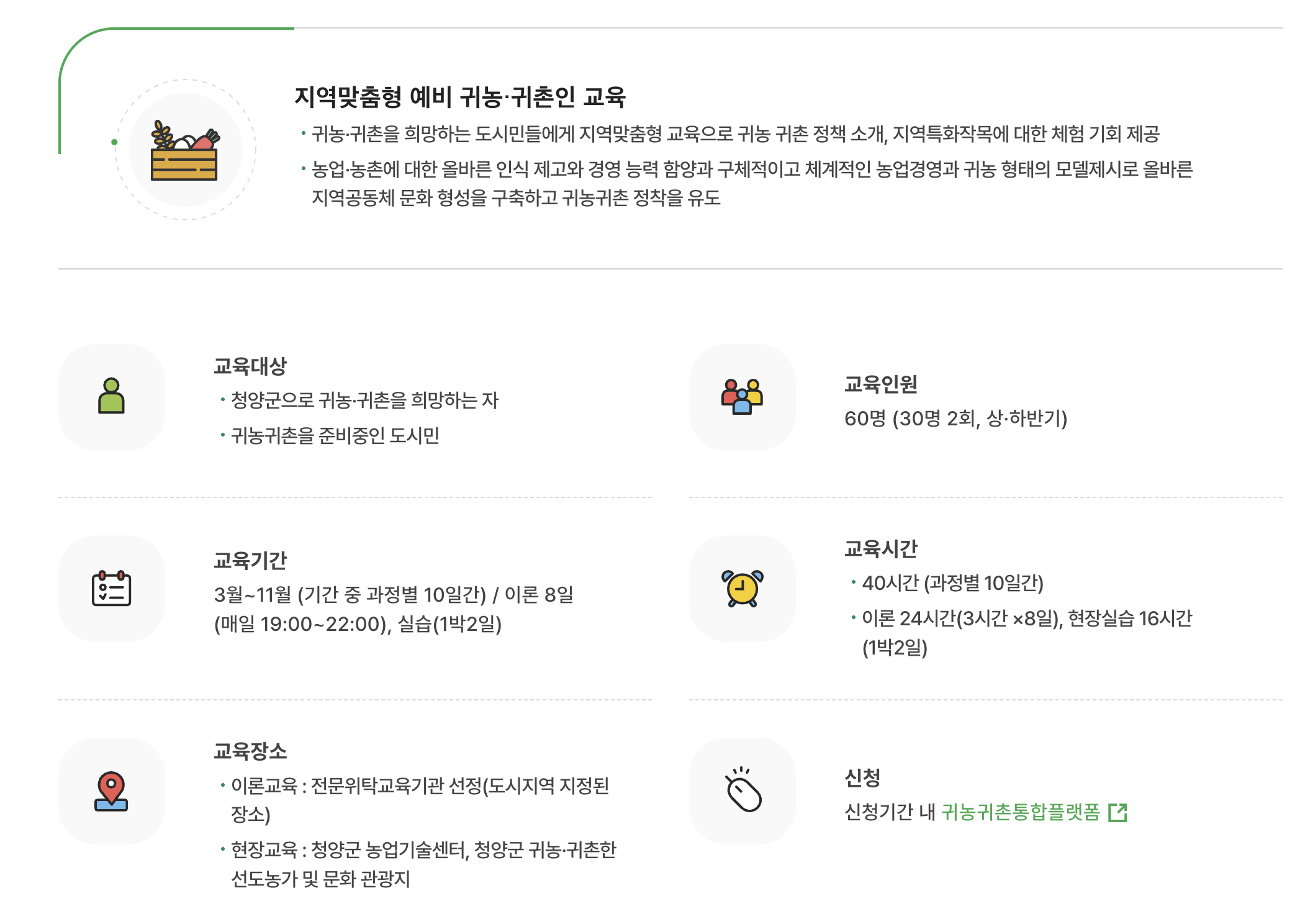Viewport: 1305px width, 924px height.
Task: Click the green person icon for 교육대상
Action: (112, 396)
